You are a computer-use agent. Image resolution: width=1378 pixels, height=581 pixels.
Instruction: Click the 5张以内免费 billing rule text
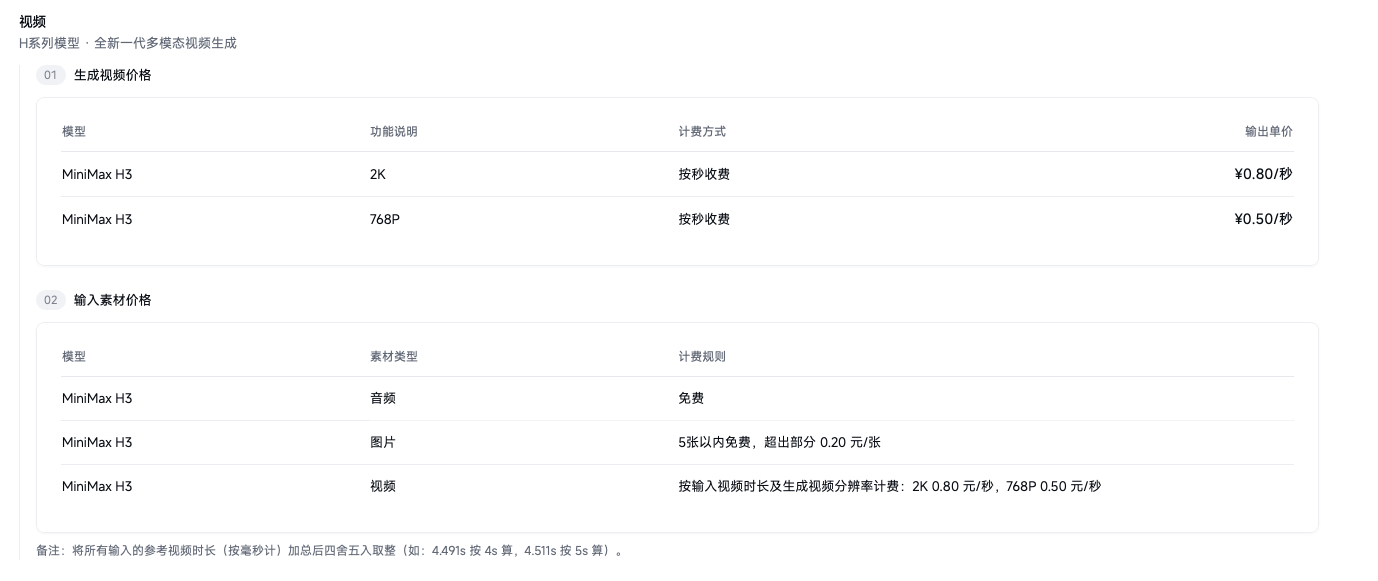[x=779, y=442]
